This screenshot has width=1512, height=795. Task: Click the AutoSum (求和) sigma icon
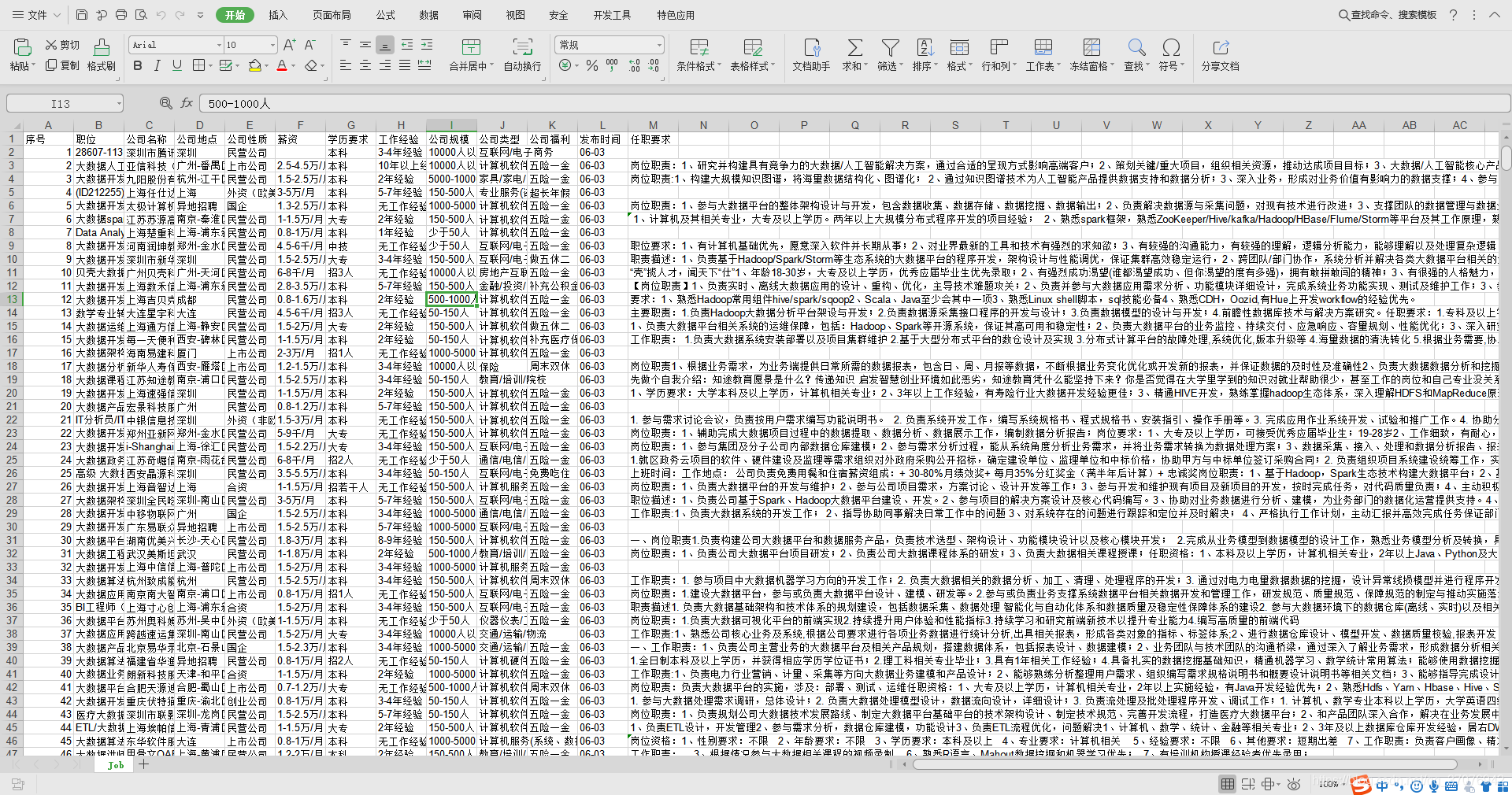tap(854, 47)
